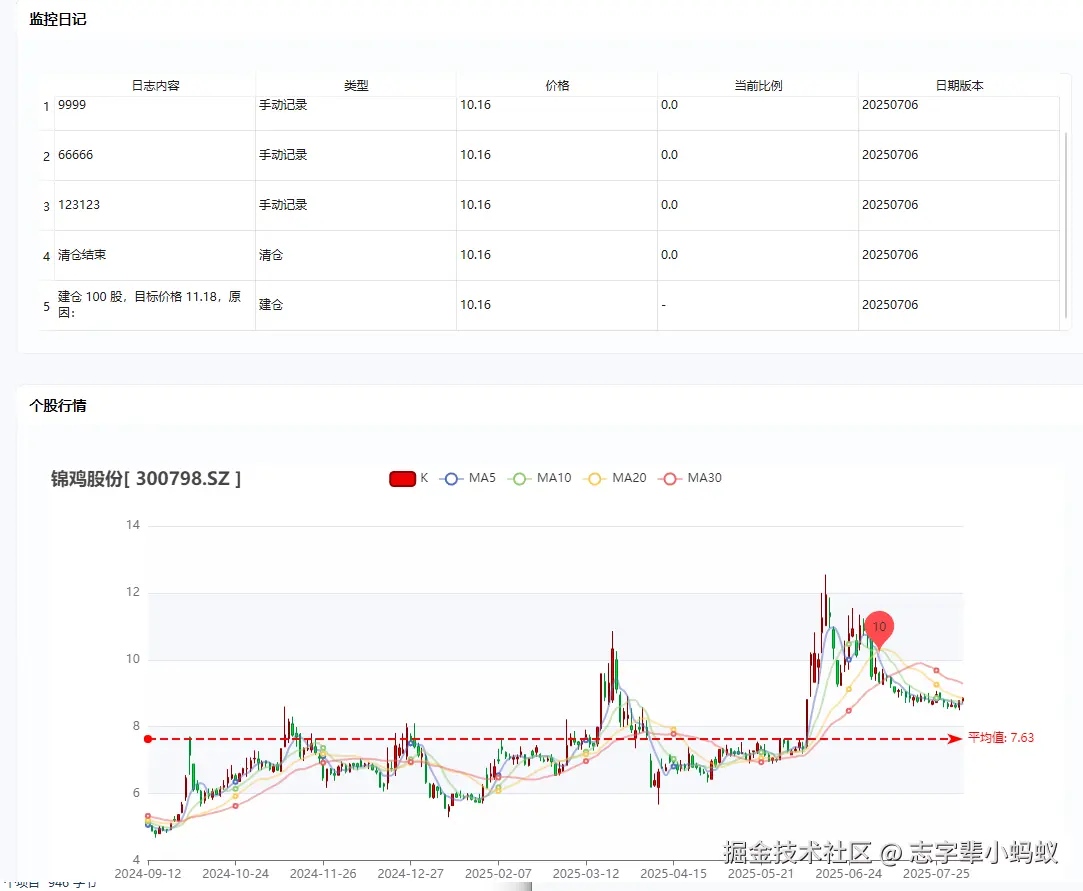The height and width of the screenshot is (891, 1083).
Task: Click the red start dot of average line
Action: click(x=148, y=739)
